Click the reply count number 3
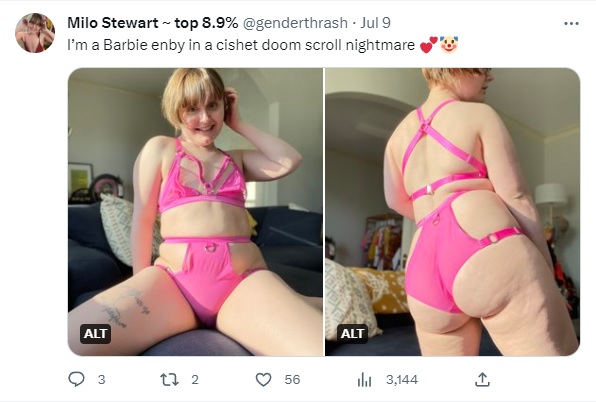 pos(101,380)
